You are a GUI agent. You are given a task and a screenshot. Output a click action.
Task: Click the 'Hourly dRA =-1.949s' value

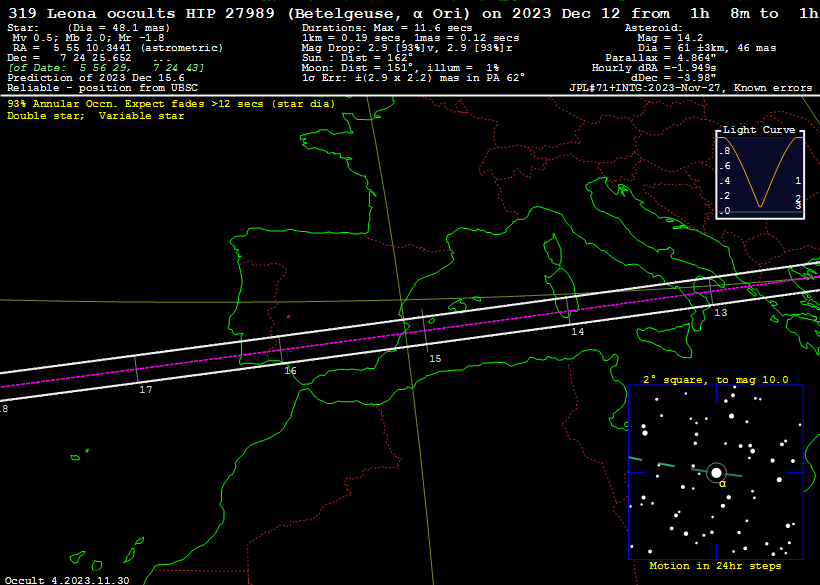click(654, 68)
